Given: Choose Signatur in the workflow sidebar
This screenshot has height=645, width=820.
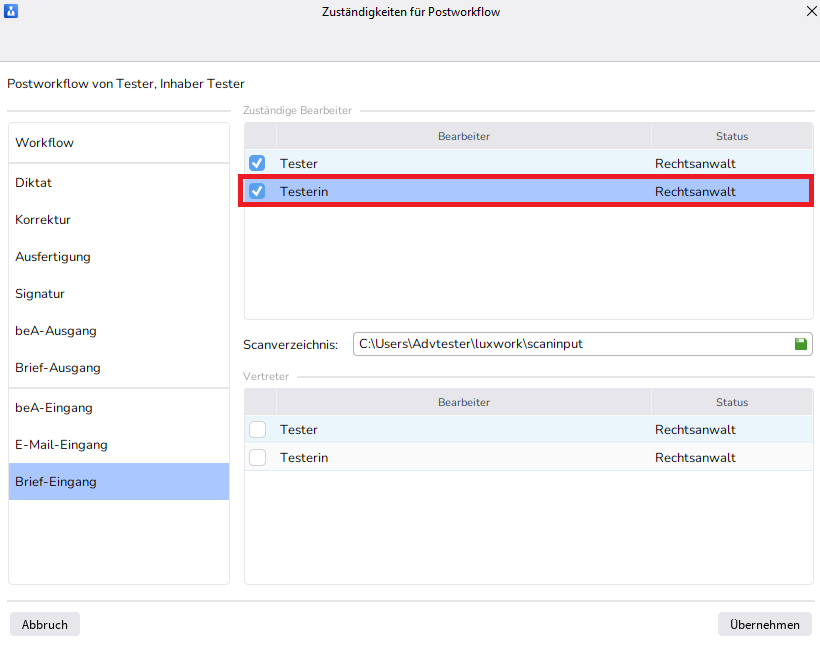Looking at the screenshot, I should [38, 294].
